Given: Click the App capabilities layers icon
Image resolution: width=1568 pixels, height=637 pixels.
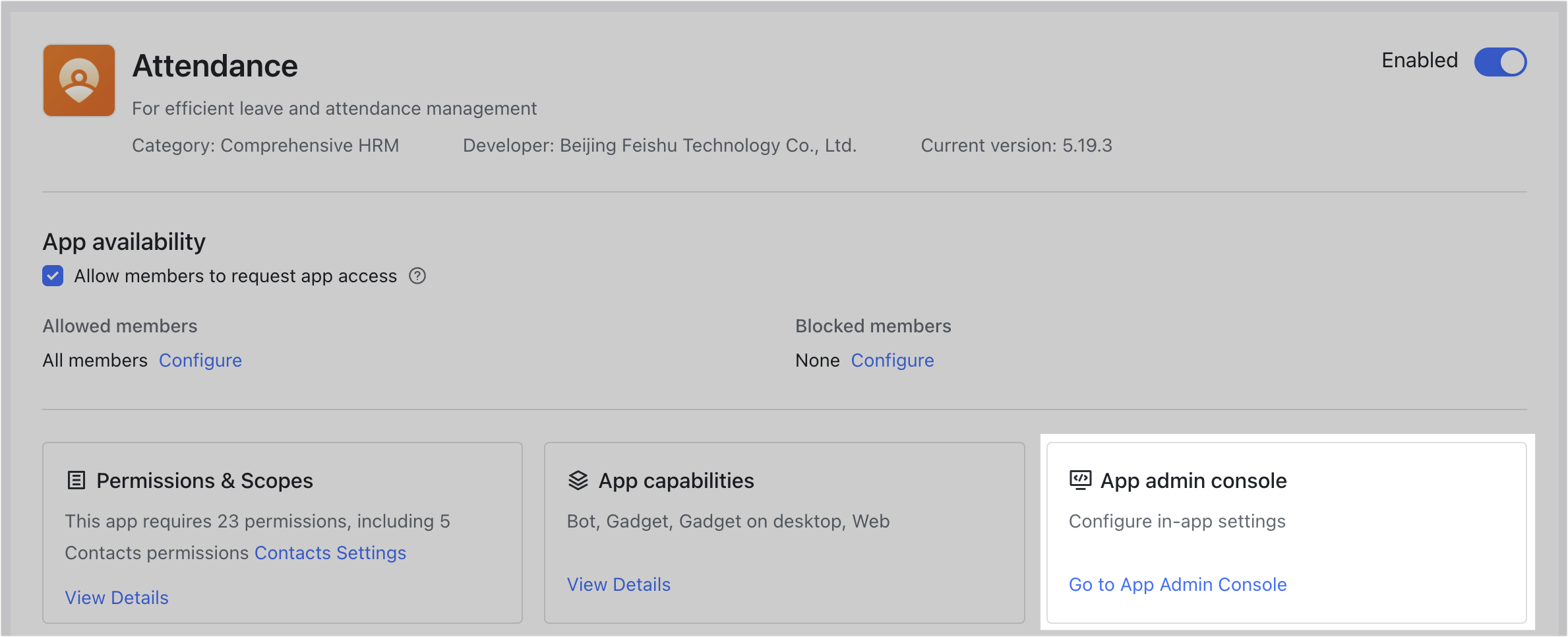Looking at the screenshot, I should tap(578, 479).
